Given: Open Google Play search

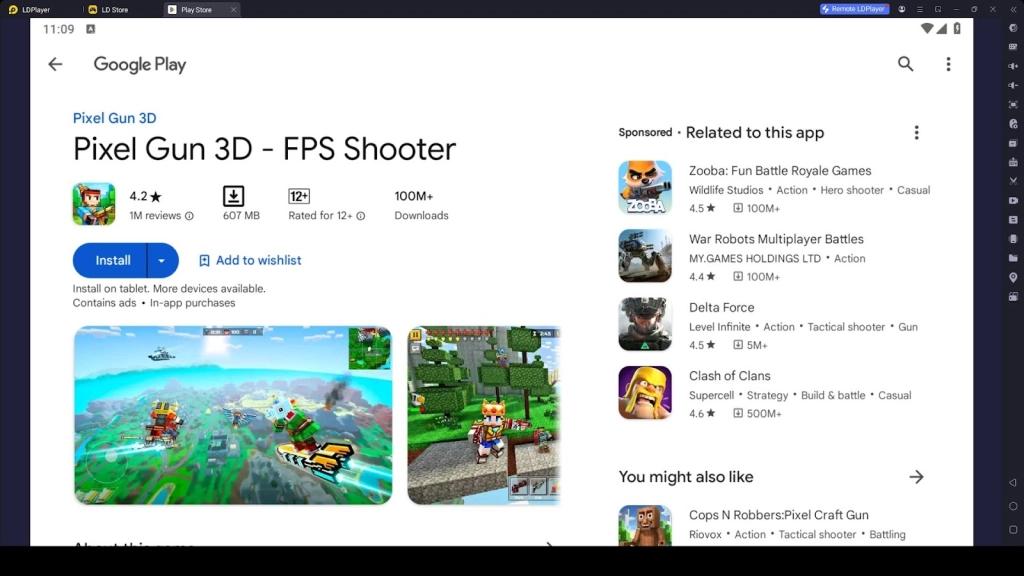Looking at the screenshot, I should [x=905, y=64].
